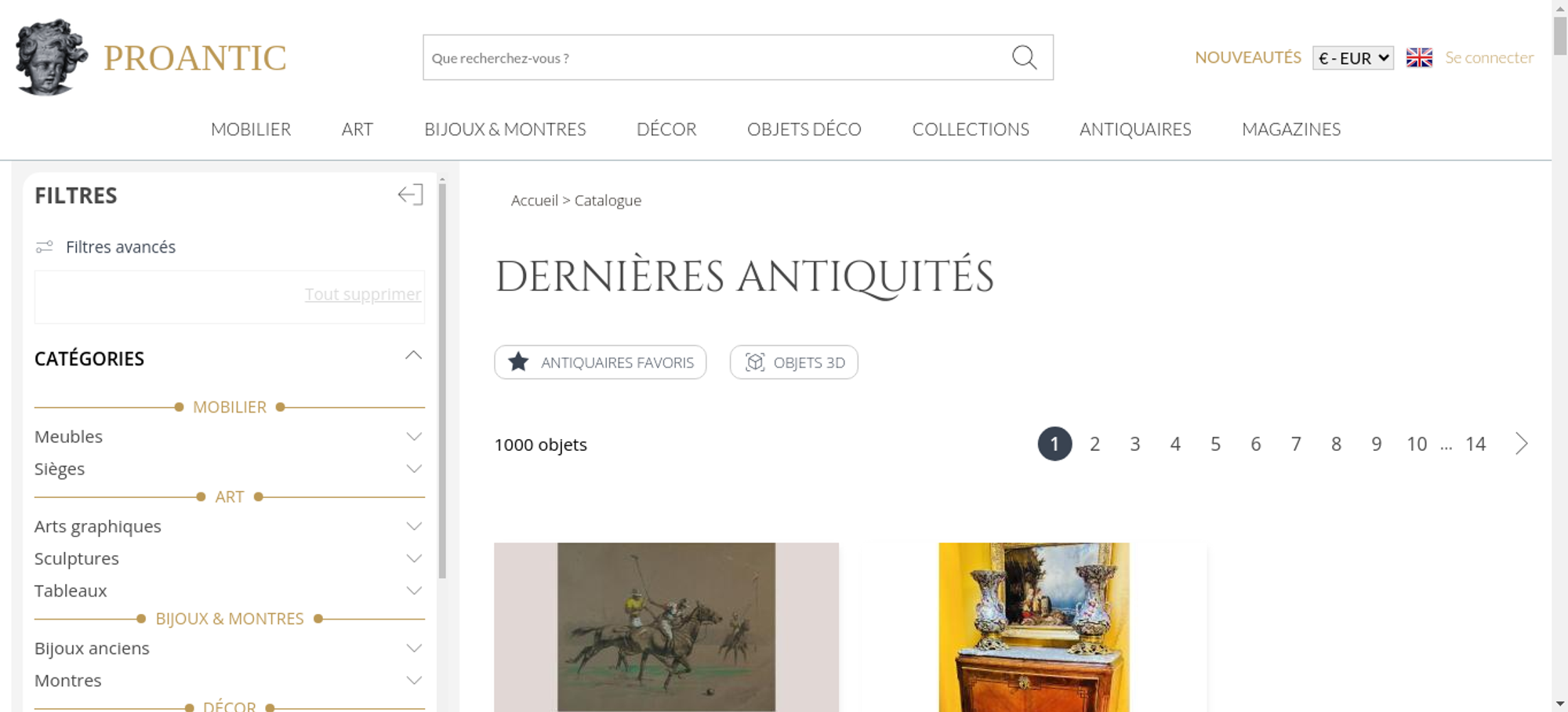
Task: Expand the Tableaux category
Action: click(229, 590)
